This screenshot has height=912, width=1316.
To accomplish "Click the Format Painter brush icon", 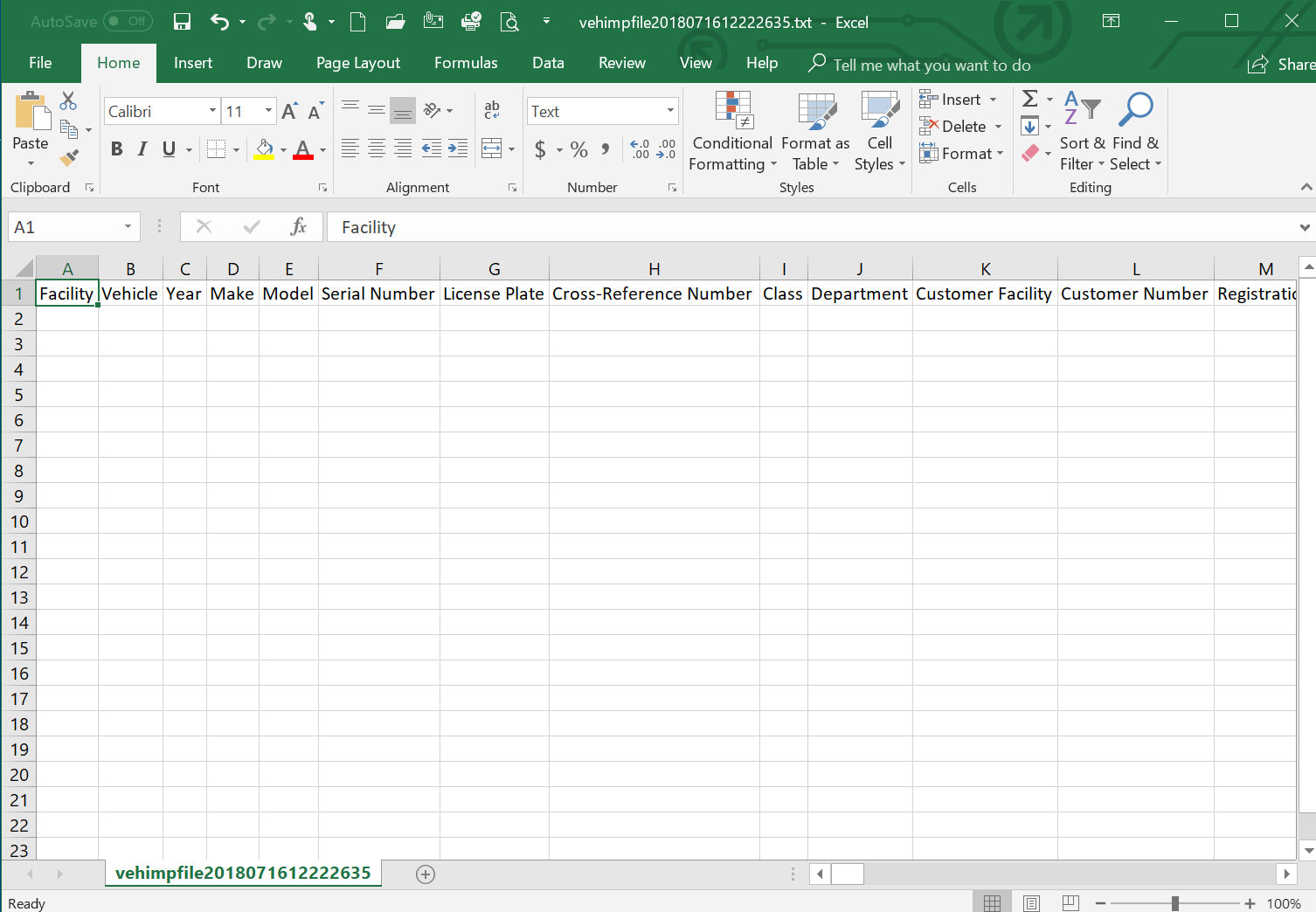I will click(69, 158).
